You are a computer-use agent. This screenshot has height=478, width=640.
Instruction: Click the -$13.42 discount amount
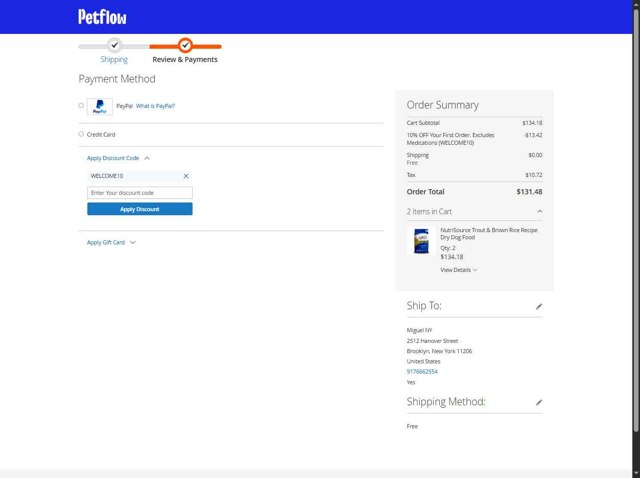(533, 135)
